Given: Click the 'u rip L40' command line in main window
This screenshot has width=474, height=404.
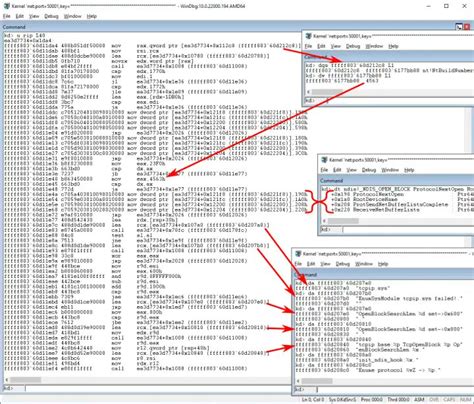Looking at the screenshot, I should (x=24, y=35).
